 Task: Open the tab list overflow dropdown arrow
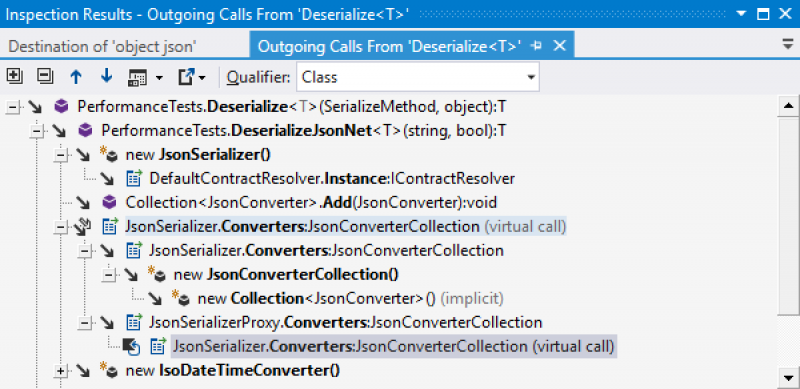(x=788, y=45)
